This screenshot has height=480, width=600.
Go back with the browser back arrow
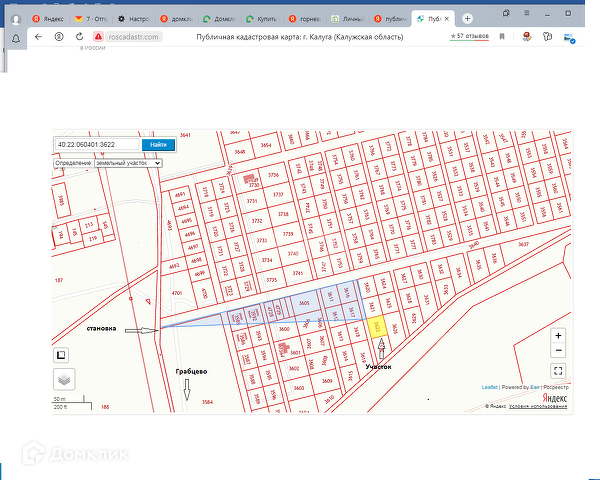(38, 36)
